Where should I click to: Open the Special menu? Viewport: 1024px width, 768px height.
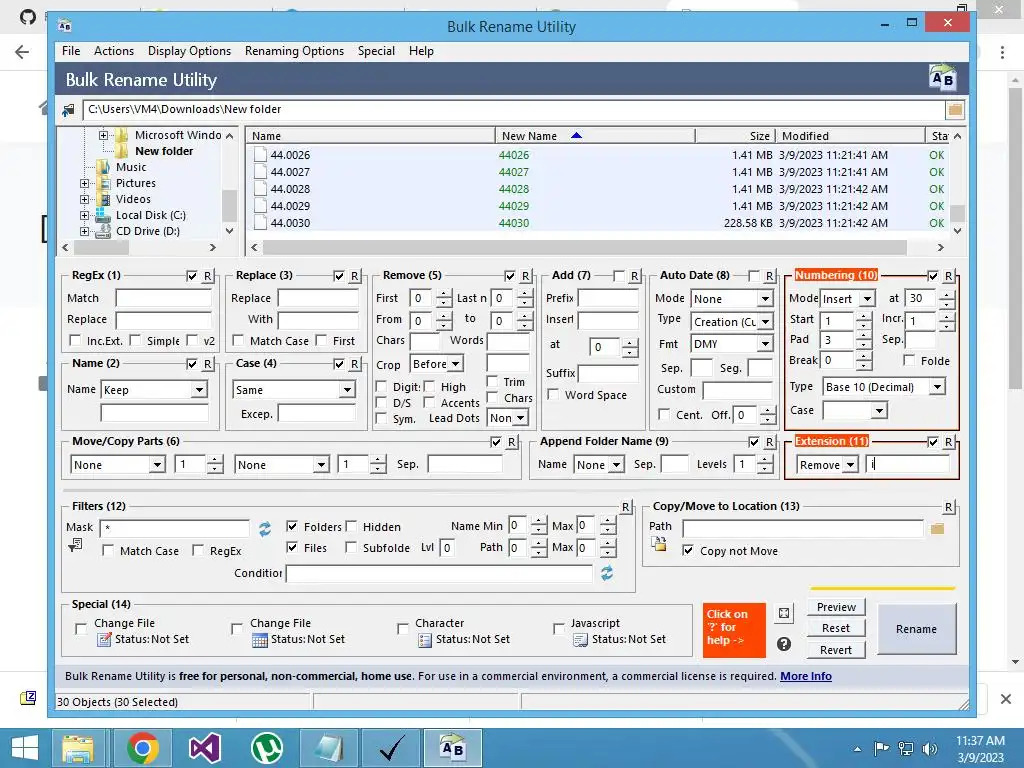tap(376, 51)
